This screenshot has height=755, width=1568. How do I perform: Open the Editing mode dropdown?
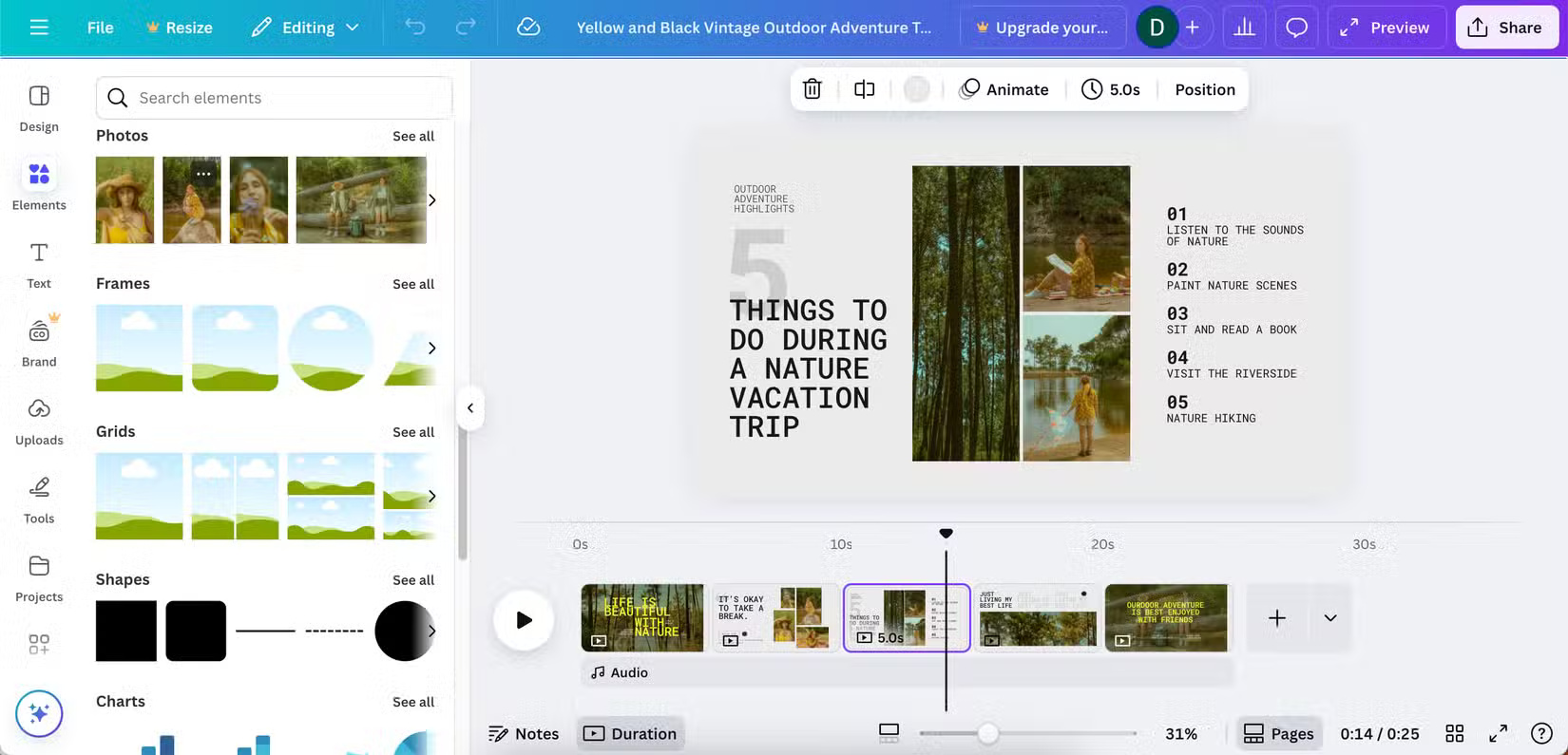pos(305,28)
